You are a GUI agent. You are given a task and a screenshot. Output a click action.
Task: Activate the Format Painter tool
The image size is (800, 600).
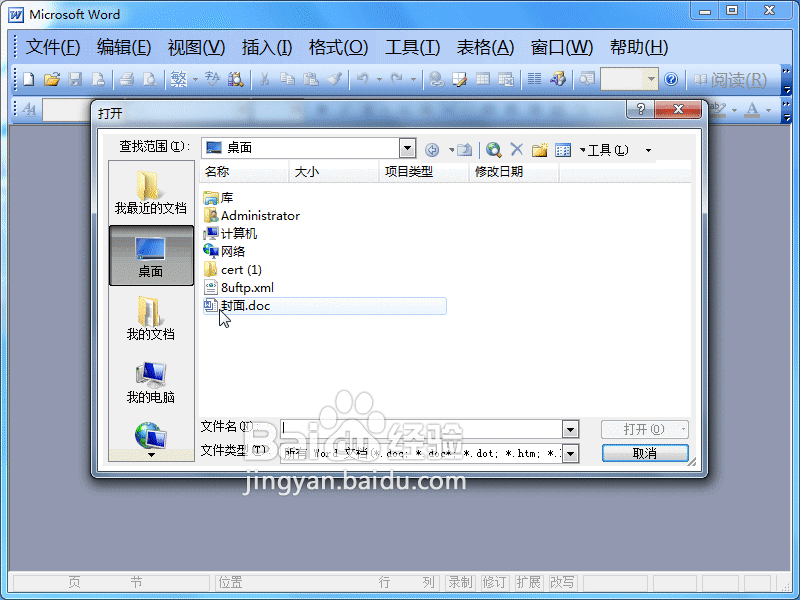coord(332,79)
